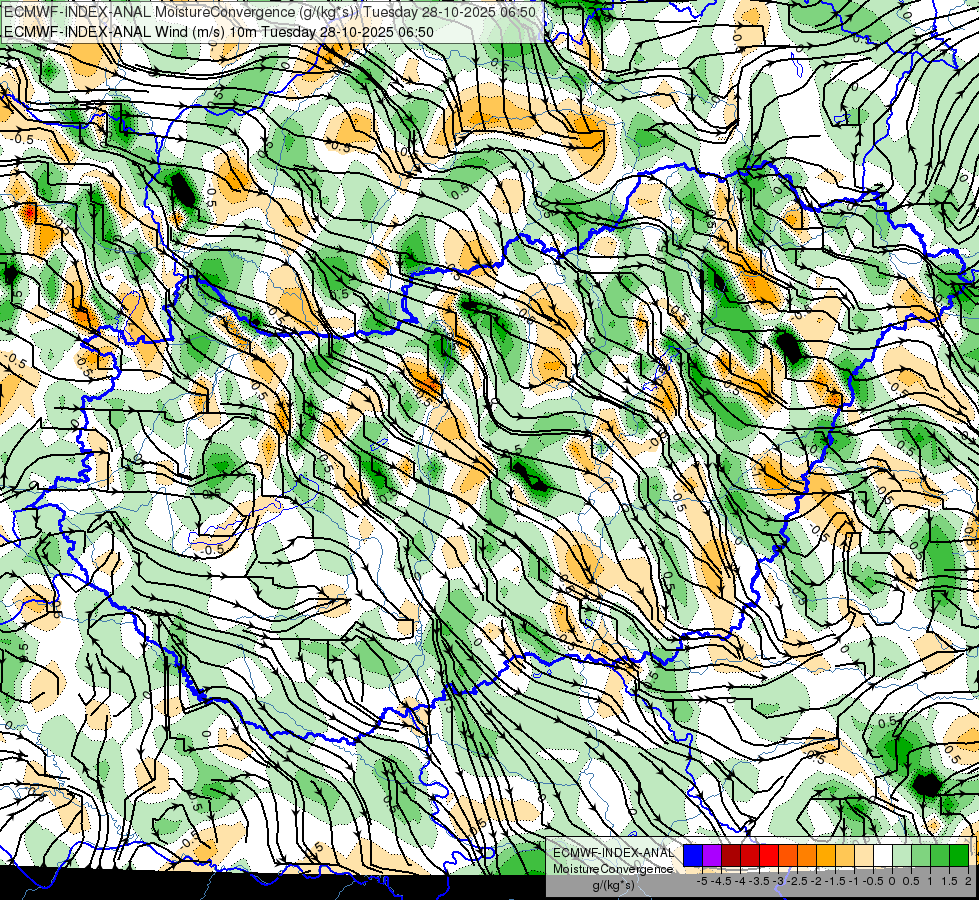The image size is (979, 900).
Task: Click the legend scale value '-5'
Action: 702,881
